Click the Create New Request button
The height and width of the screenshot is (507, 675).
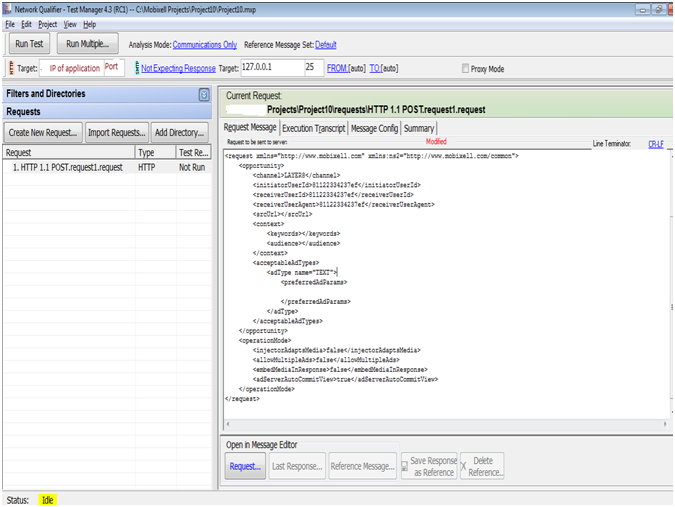(x=43, y=132)
